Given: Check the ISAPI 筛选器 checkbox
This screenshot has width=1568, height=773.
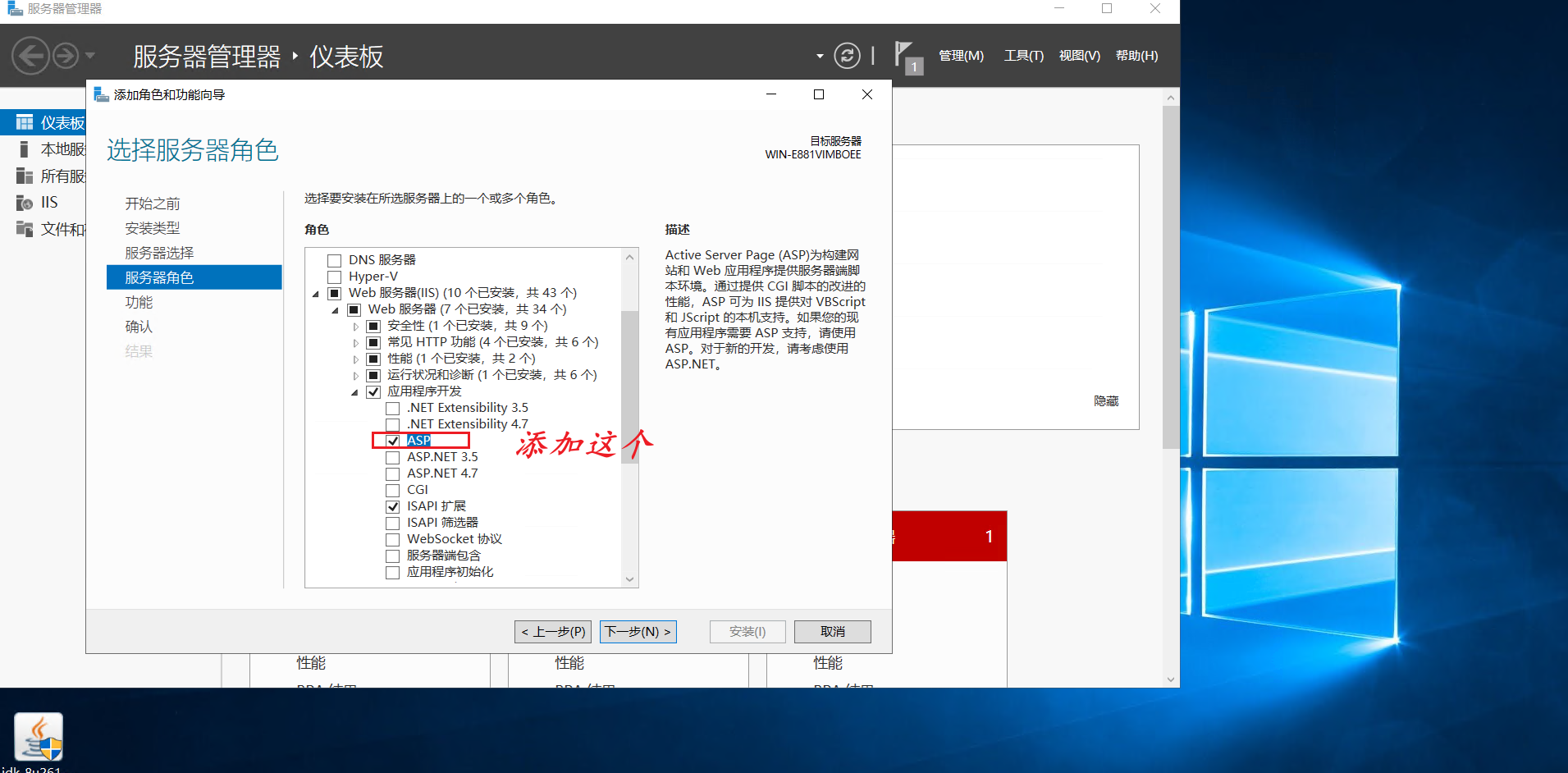Looking at the screenshot, I should (x=393, y=524).
